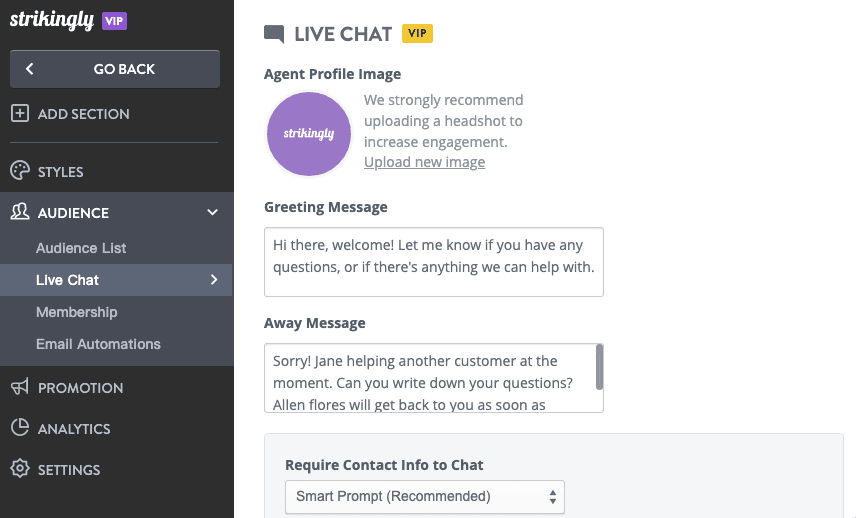Viewport: 856px width, 518px height.
Task: Click the Styles palette icon
Action: click(x=19, y=171)
